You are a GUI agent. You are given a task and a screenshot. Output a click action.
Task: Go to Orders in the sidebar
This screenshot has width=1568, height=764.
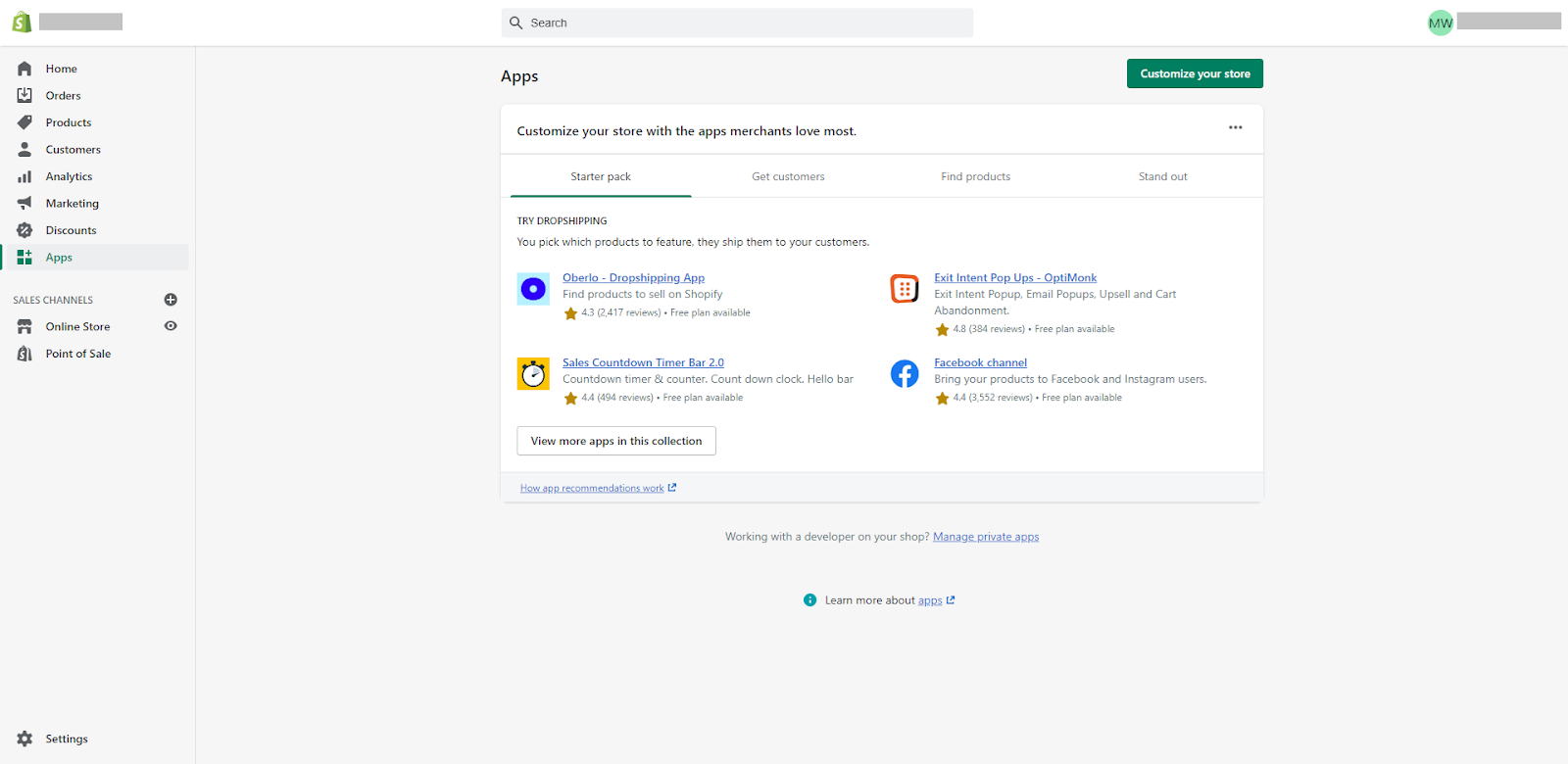63,96
